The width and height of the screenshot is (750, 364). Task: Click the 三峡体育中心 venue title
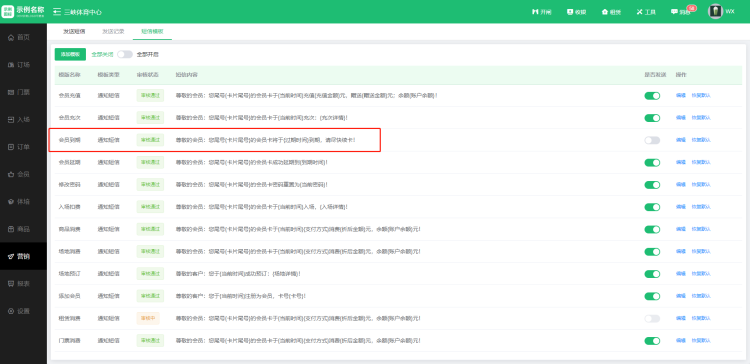83,12
